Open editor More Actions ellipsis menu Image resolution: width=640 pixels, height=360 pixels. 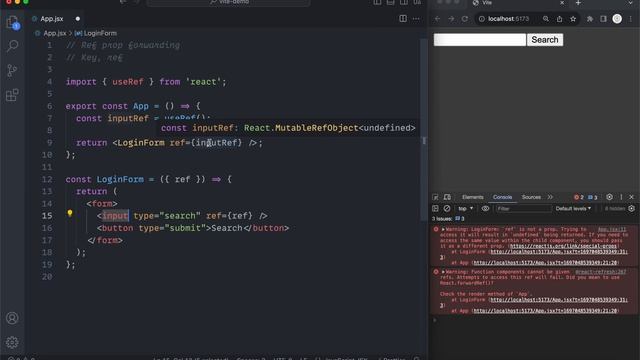[416, 19]
